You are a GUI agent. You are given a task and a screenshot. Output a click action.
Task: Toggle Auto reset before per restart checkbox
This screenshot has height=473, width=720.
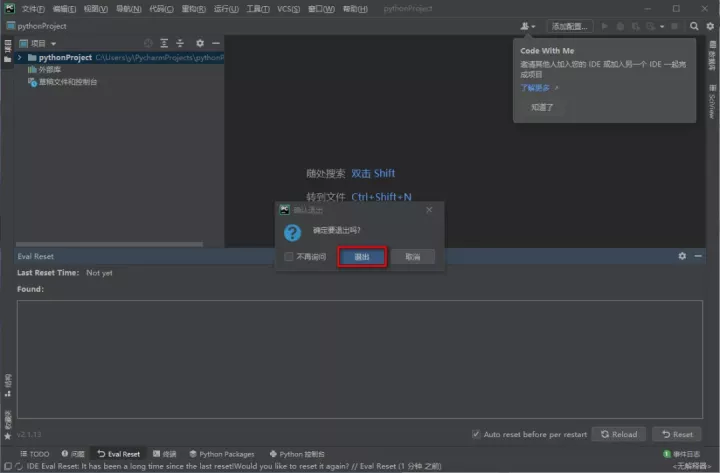477,434
